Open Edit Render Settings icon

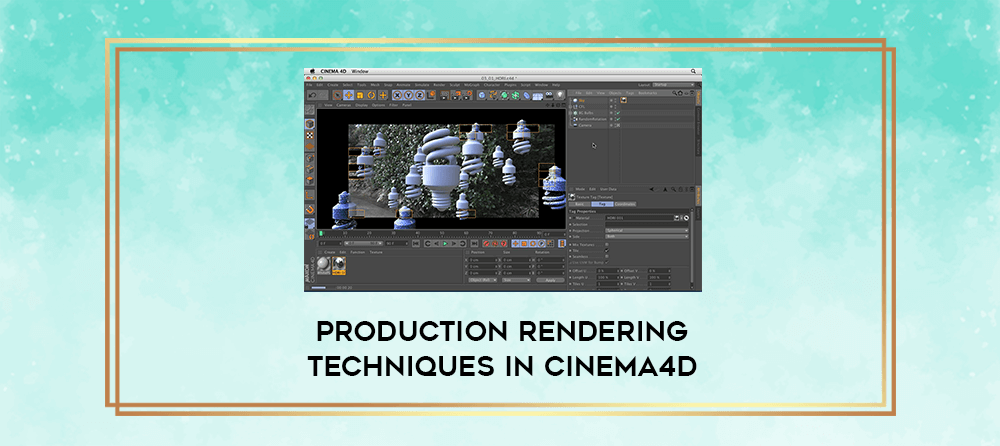tap(467, 95)
